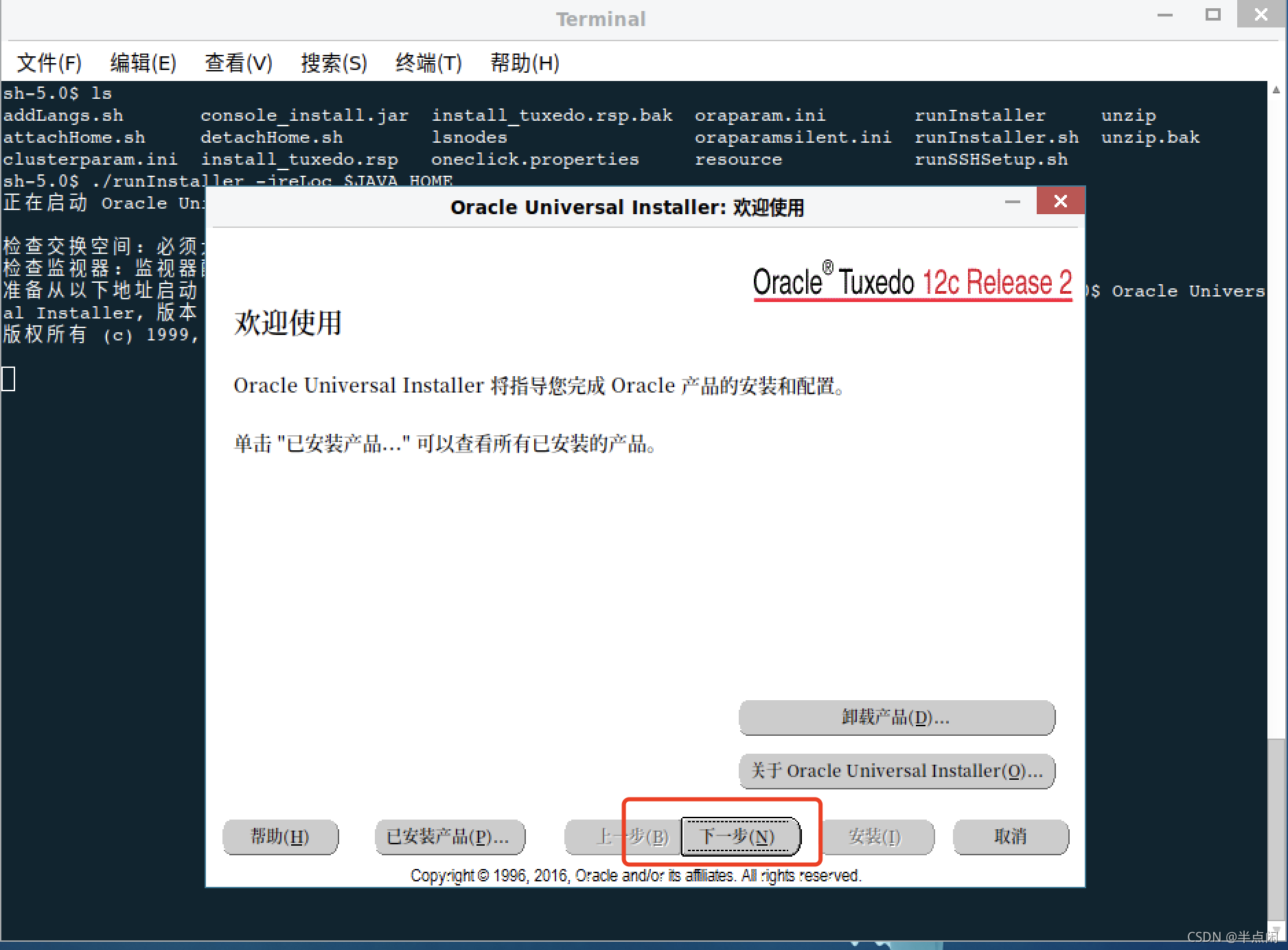Click the disabled 上一步(B) button
This screenshot has height=950, width=1288.
coord(623,837)
